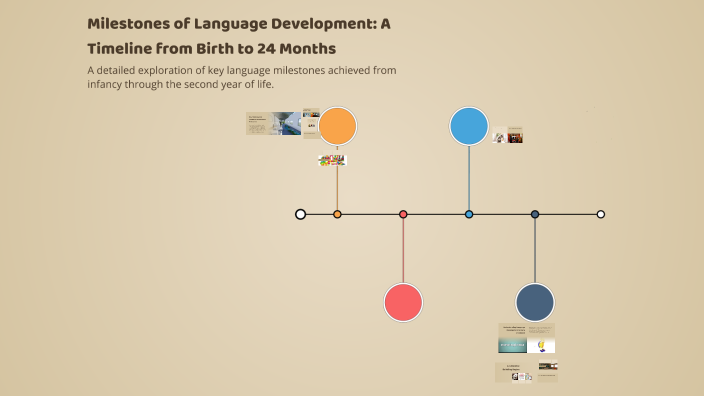Open the small slide thumbnail left of orange circle

click(x=311, y=123)
